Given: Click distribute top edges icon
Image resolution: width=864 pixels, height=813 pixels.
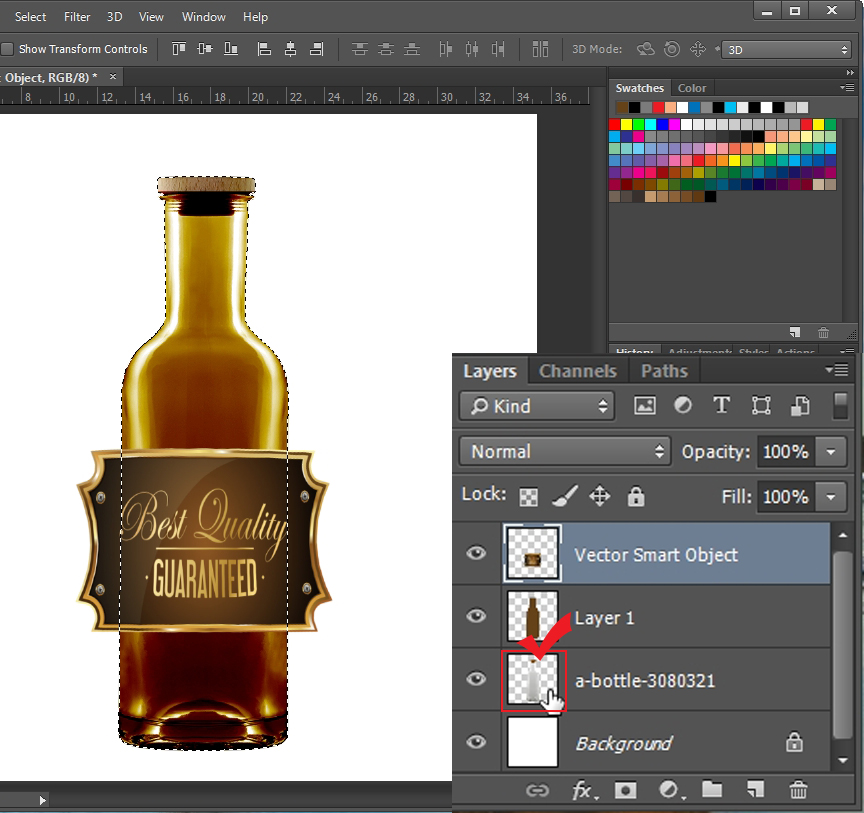Looking at the screenshot, I should (360, 49).
